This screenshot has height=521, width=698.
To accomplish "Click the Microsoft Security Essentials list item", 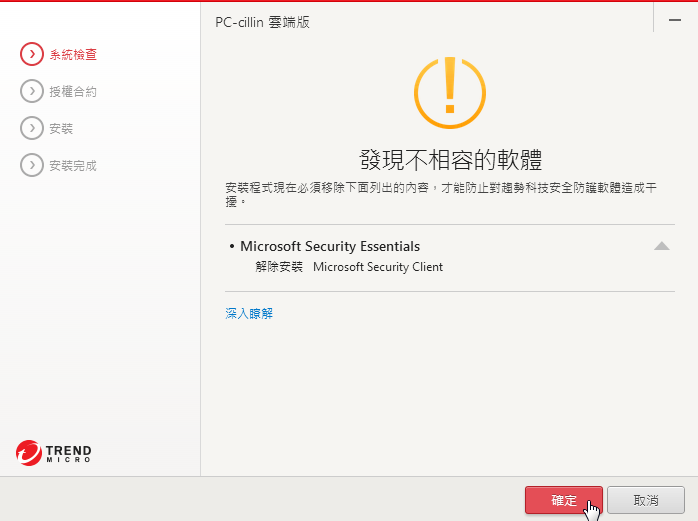I will [x=330, y=246].
